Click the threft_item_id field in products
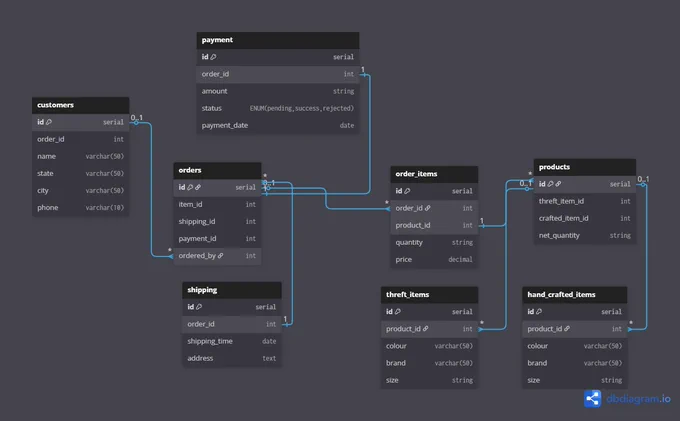Viewport: 680px width, 421px height. (x=585, y=201)
